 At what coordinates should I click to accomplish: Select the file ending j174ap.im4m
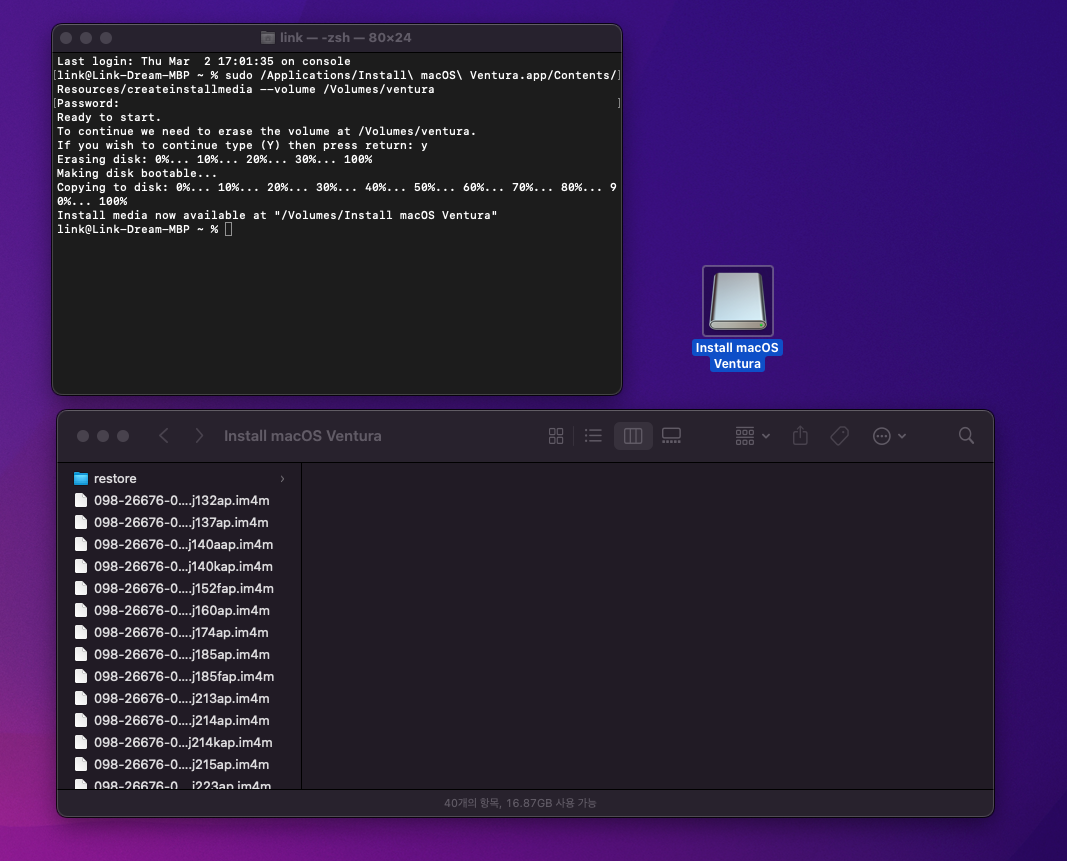[180, 632]
